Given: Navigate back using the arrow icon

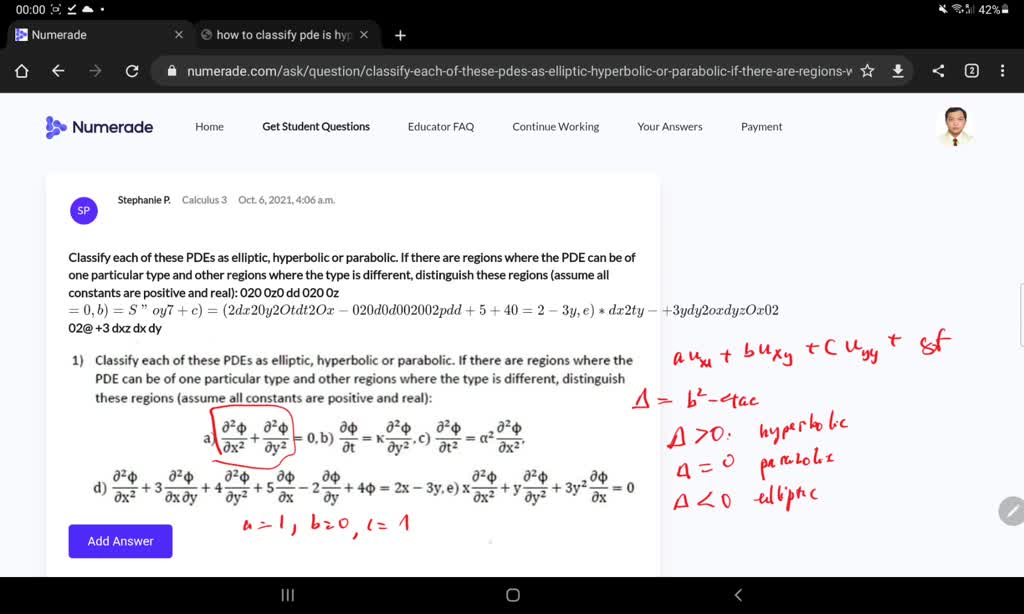Looking at the screenshot, I should 57,71.
